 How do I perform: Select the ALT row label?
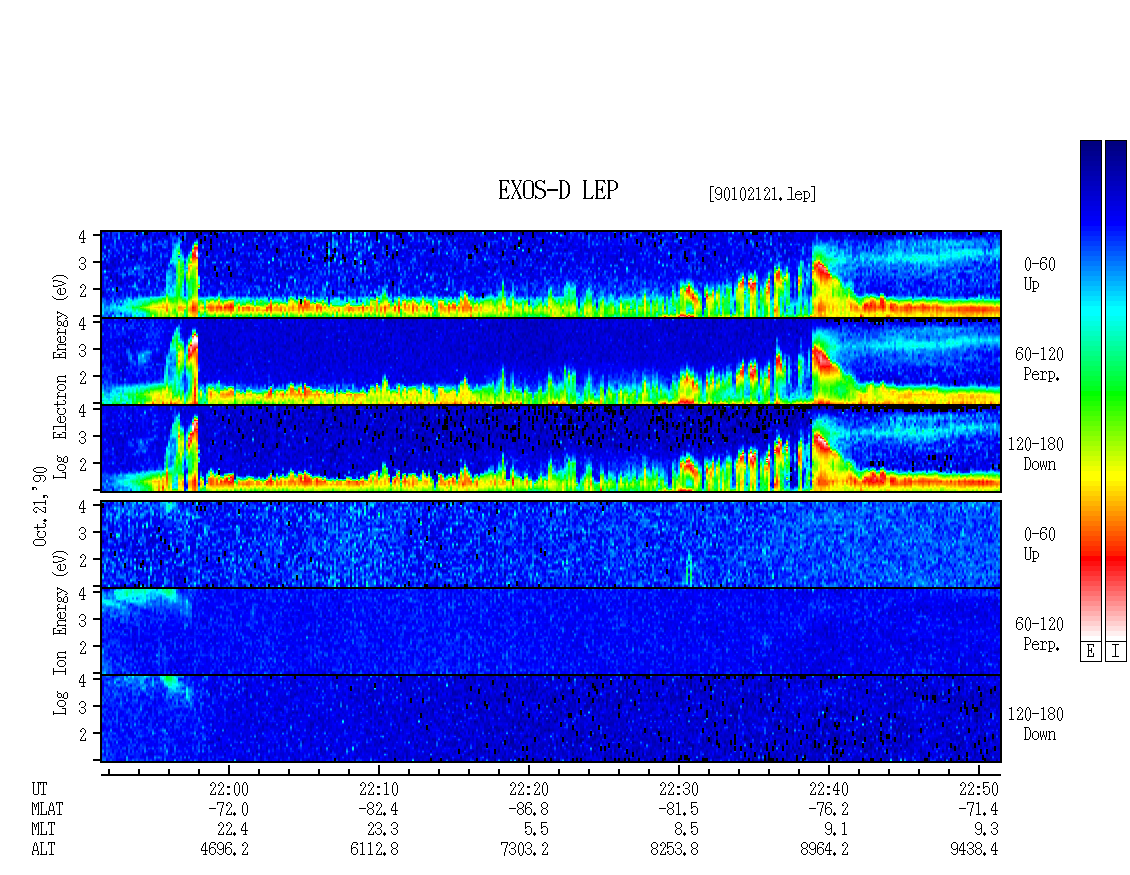(x=43, y=849)
